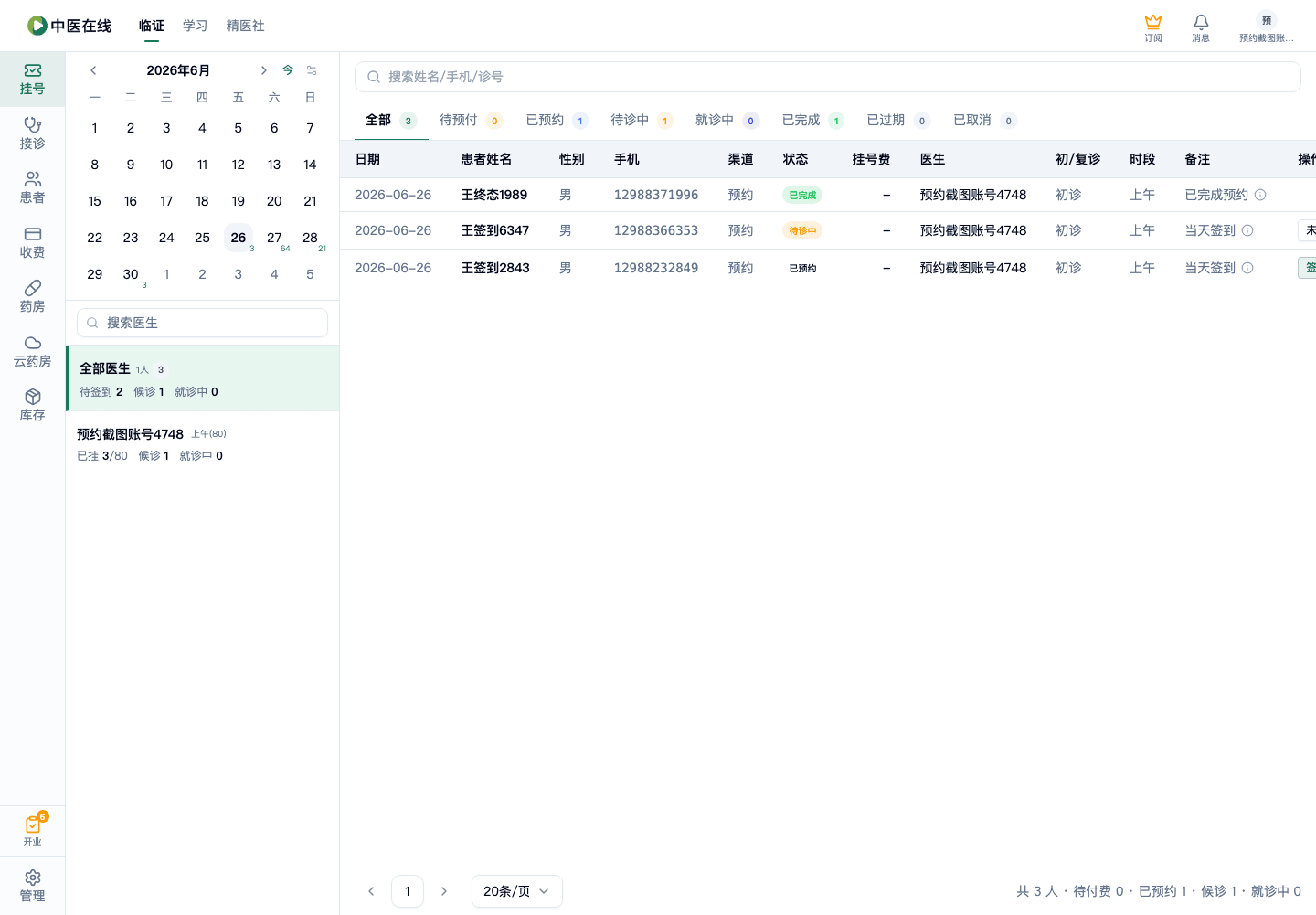
Task: Click phone number 12988366353
Action: coord(656,230)
